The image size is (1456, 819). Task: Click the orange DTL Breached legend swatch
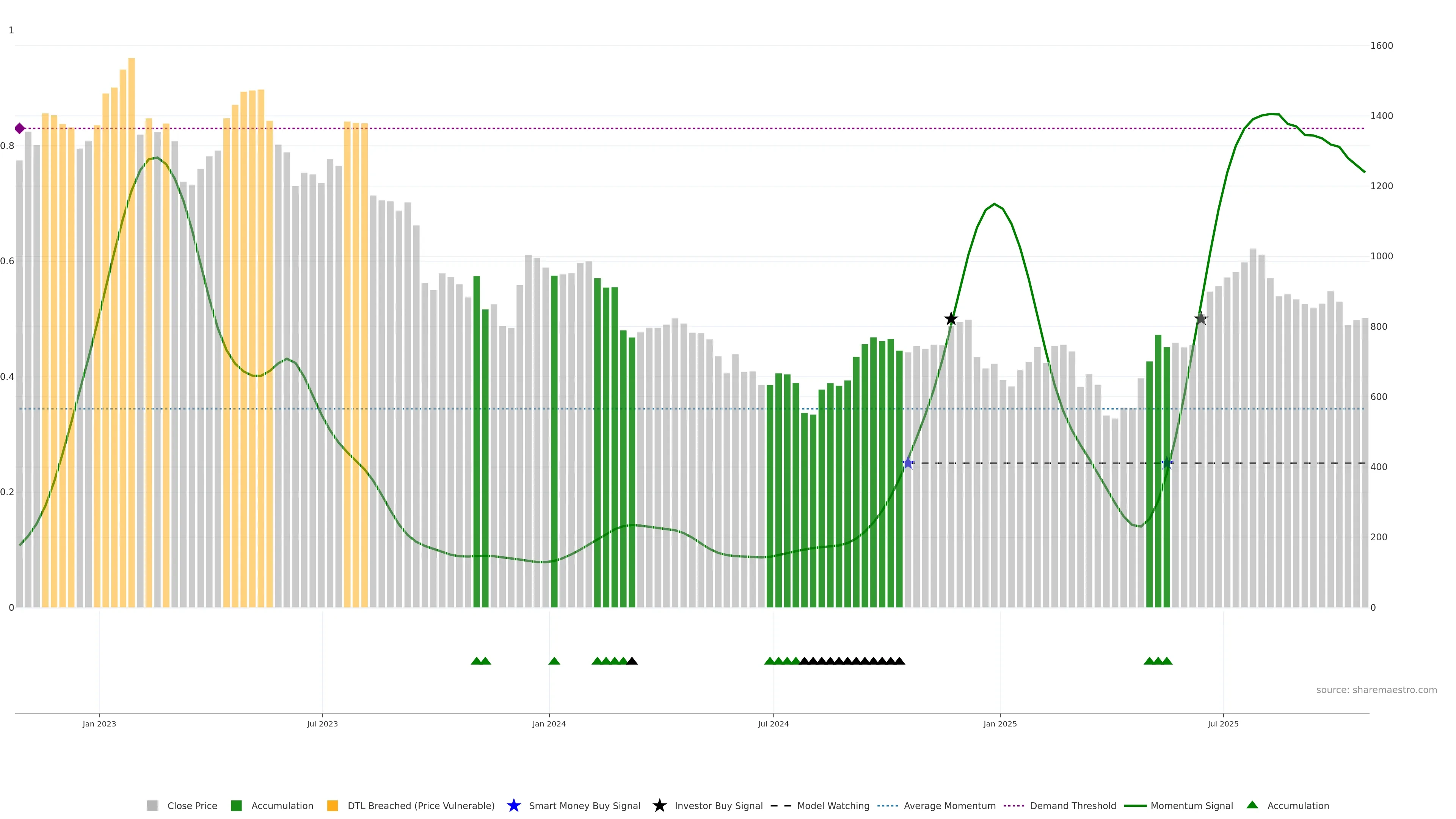point(333,806)
